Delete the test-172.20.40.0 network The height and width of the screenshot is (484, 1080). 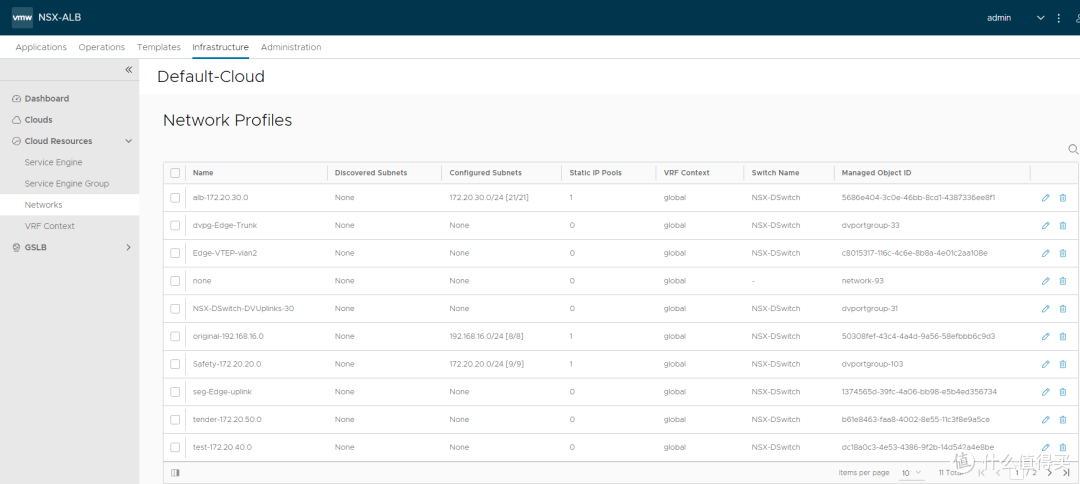coord(1063,447)
